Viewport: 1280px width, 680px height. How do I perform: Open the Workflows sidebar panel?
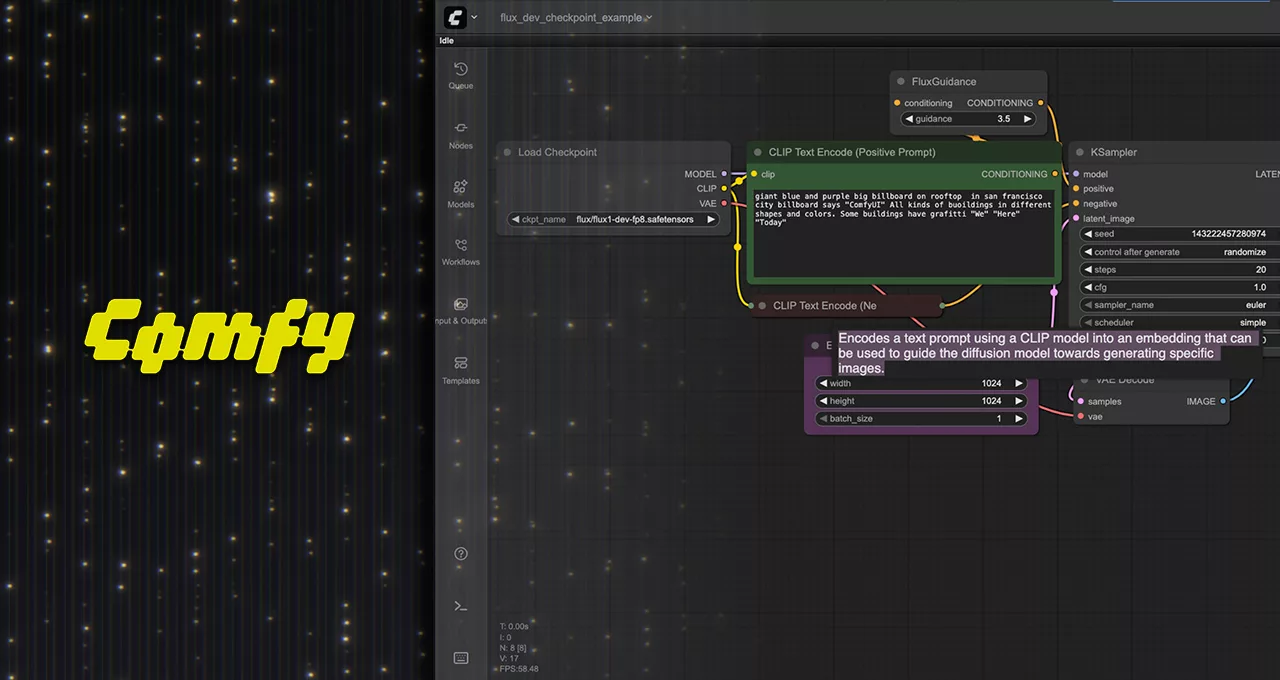[460, 251]
